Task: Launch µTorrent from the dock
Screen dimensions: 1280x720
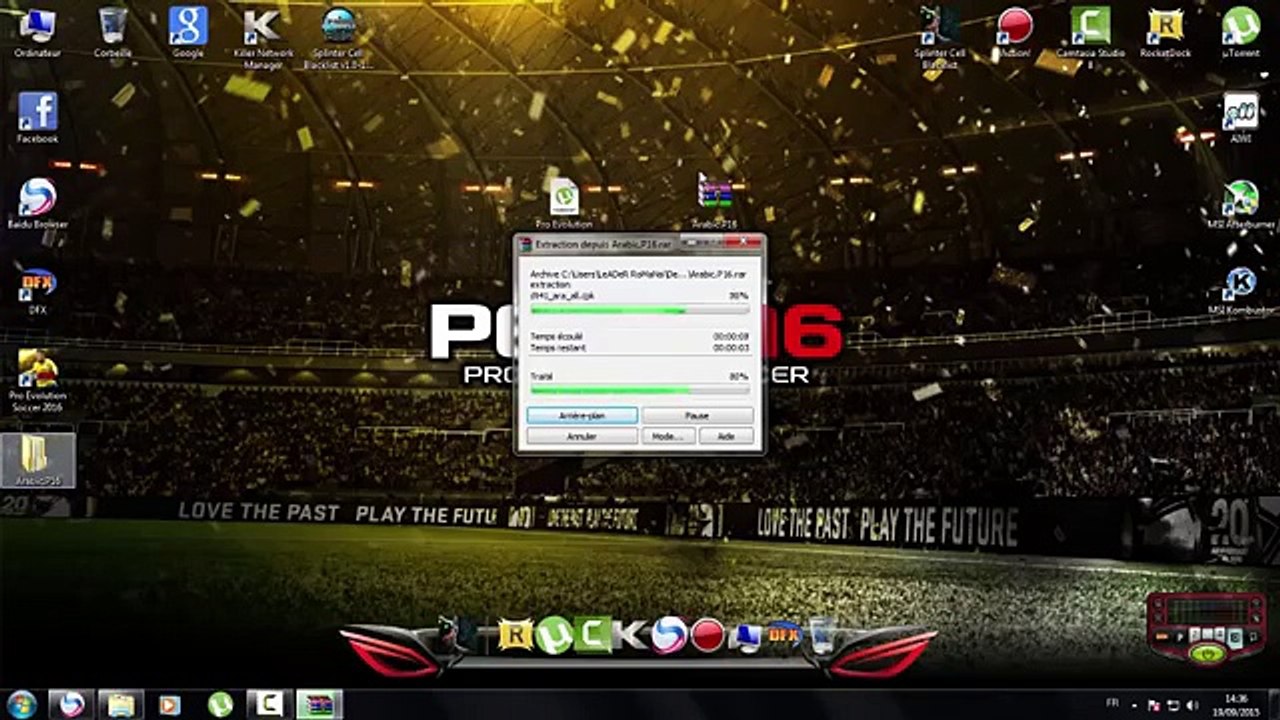Action: tap(553, 635)
